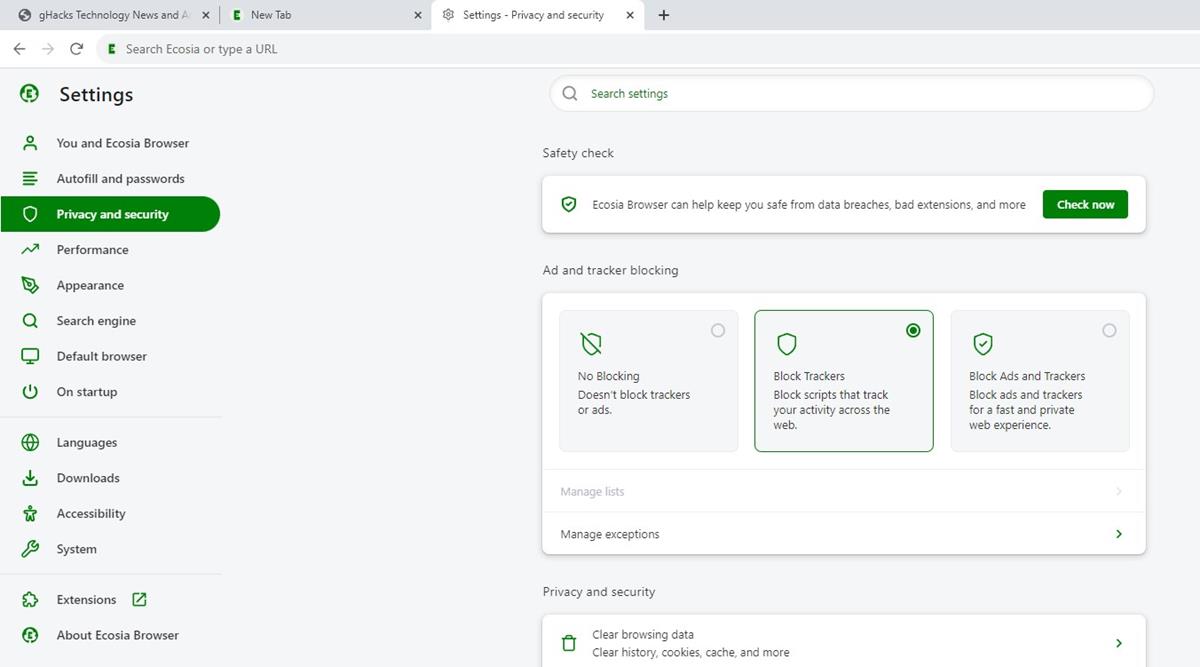Open About Ecosia Browser page

pyautogui.click(x=117, y=635)
